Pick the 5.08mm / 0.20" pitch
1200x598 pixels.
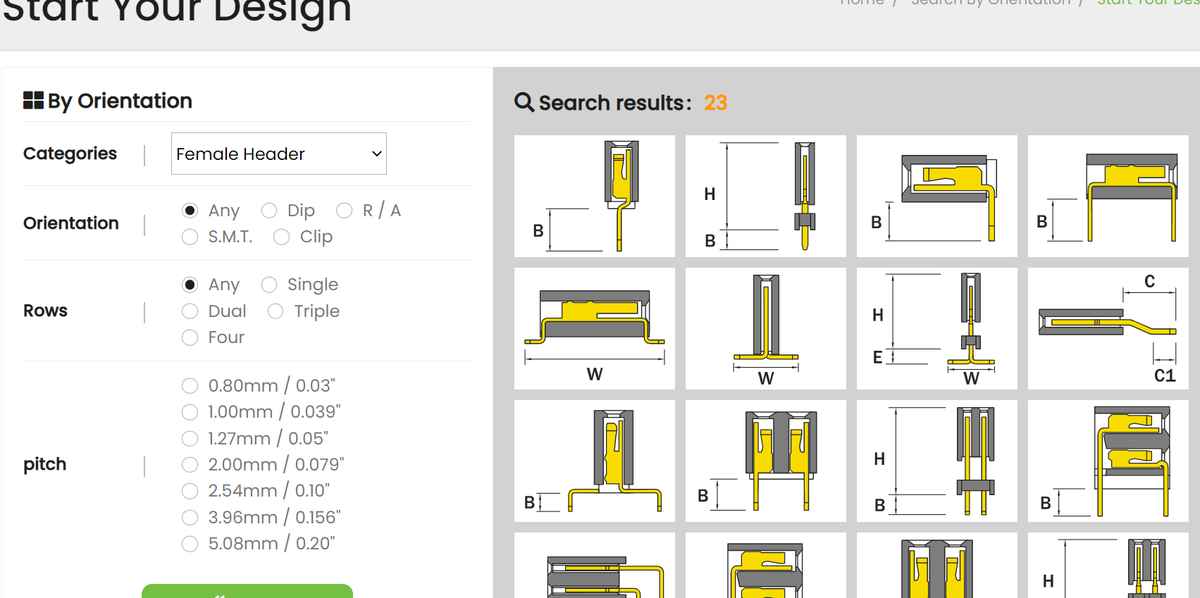tap(190, 543)
